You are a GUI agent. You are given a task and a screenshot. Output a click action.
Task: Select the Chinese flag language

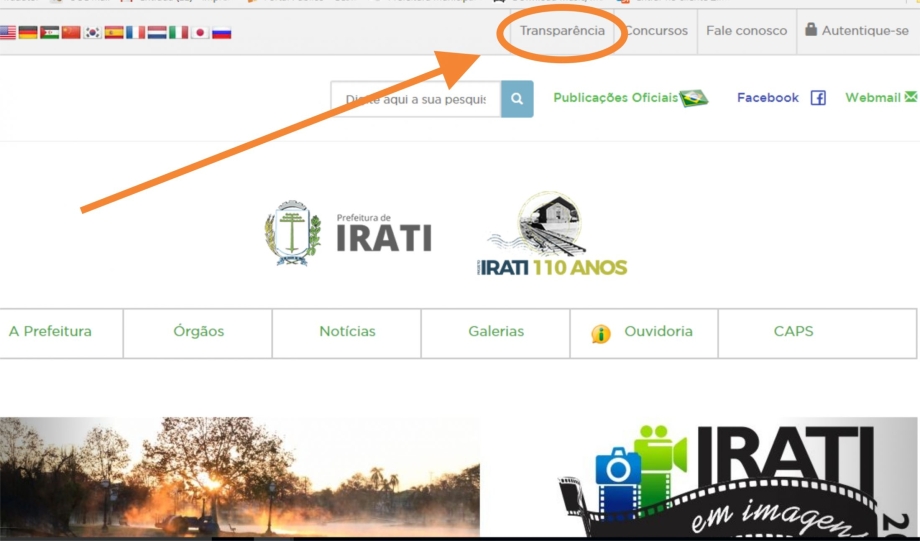[x=71, y=32]
